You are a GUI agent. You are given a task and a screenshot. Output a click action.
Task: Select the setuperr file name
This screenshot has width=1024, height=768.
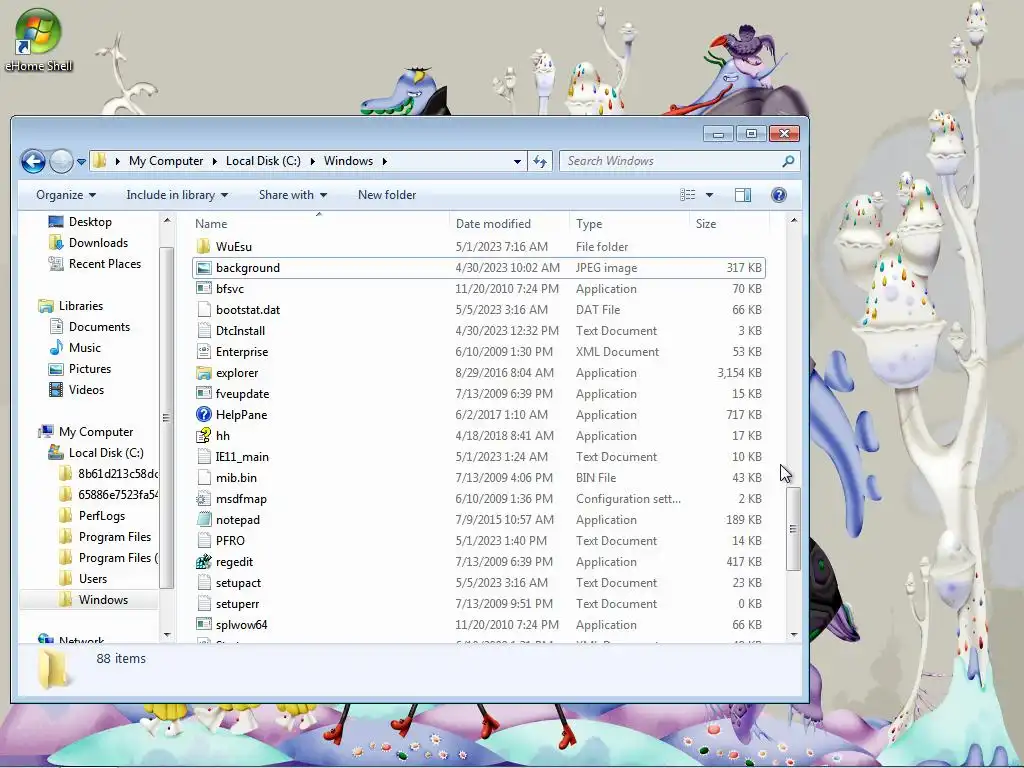coord(237,603)
